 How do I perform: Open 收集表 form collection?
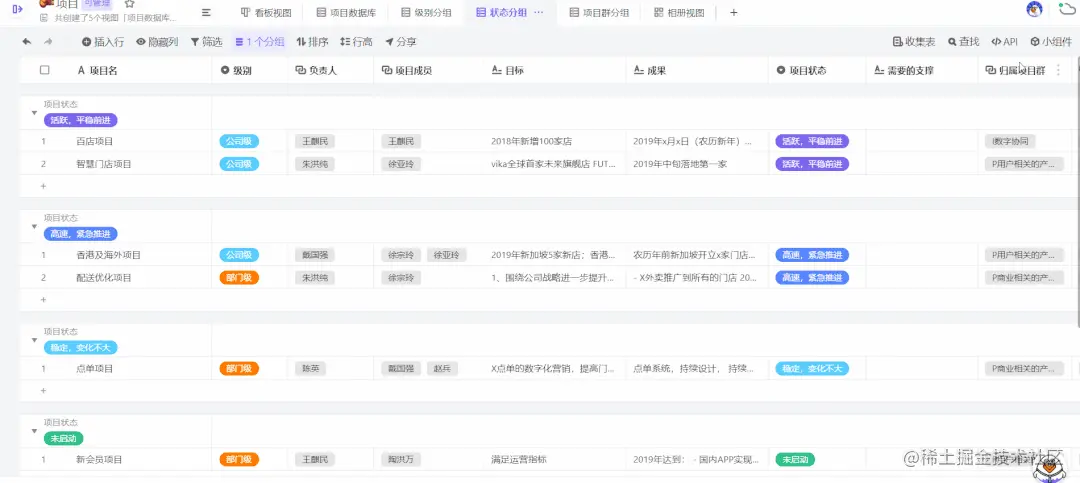point(914,42)
